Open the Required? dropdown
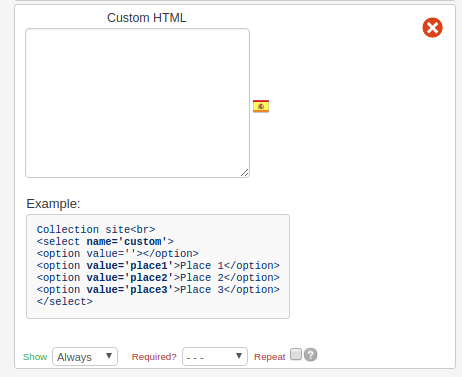The width and height of the screenshot is (462, 377). tap(215, 357)
